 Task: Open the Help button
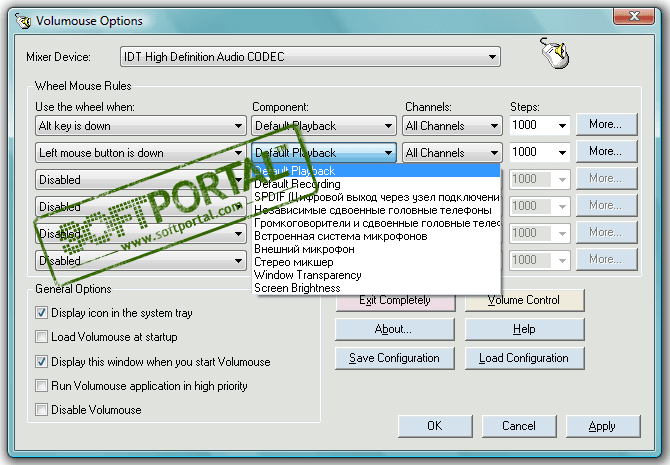point(524,330)
